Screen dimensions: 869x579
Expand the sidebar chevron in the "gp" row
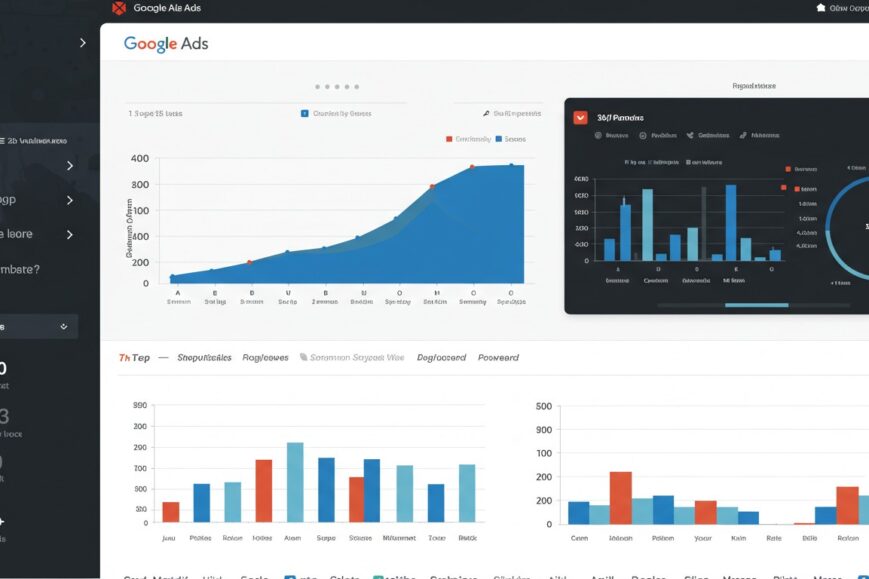pos(70,200)
